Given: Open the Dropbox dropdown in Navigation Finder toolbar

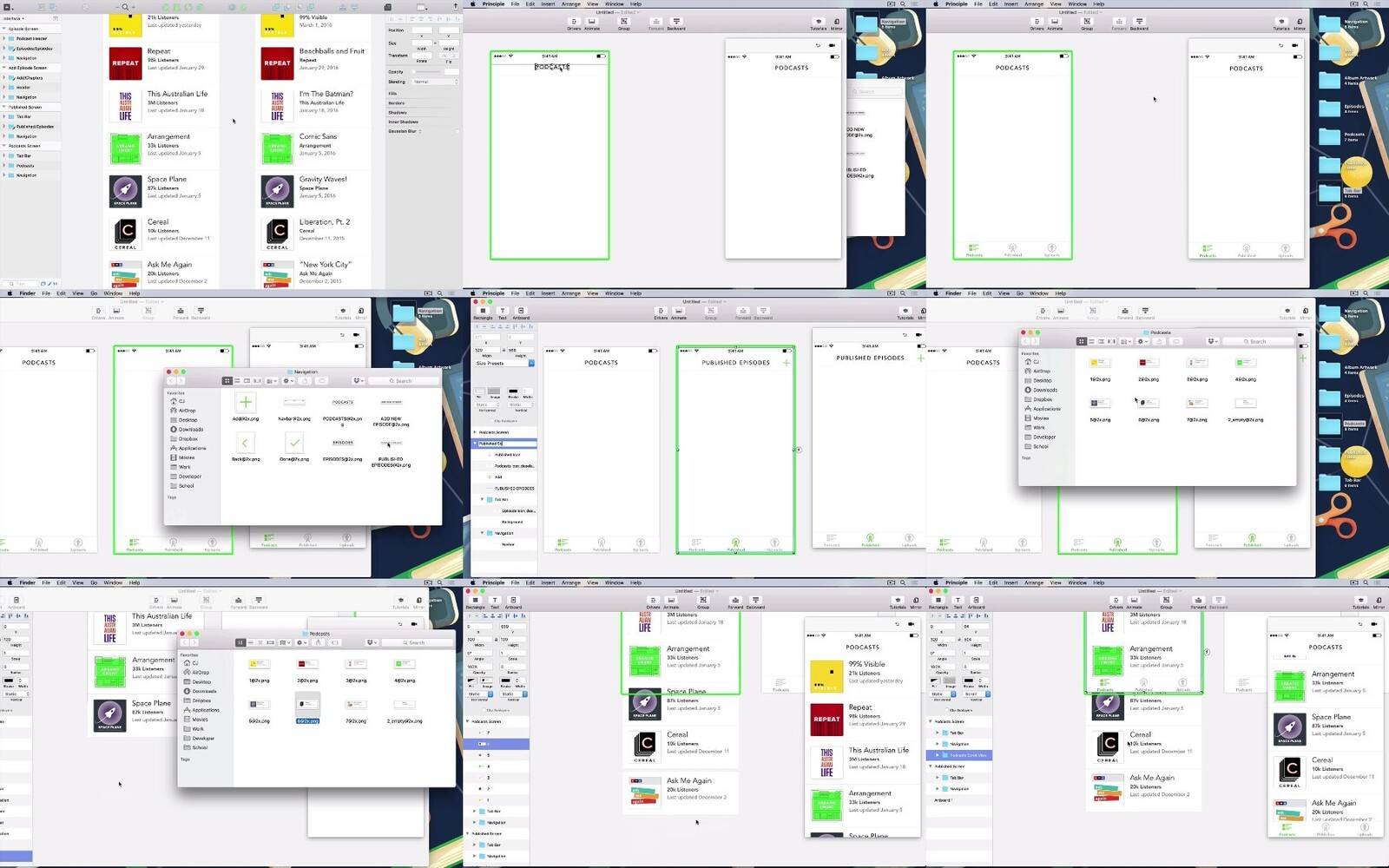Looking at the screenshot, I should [358, 381].
